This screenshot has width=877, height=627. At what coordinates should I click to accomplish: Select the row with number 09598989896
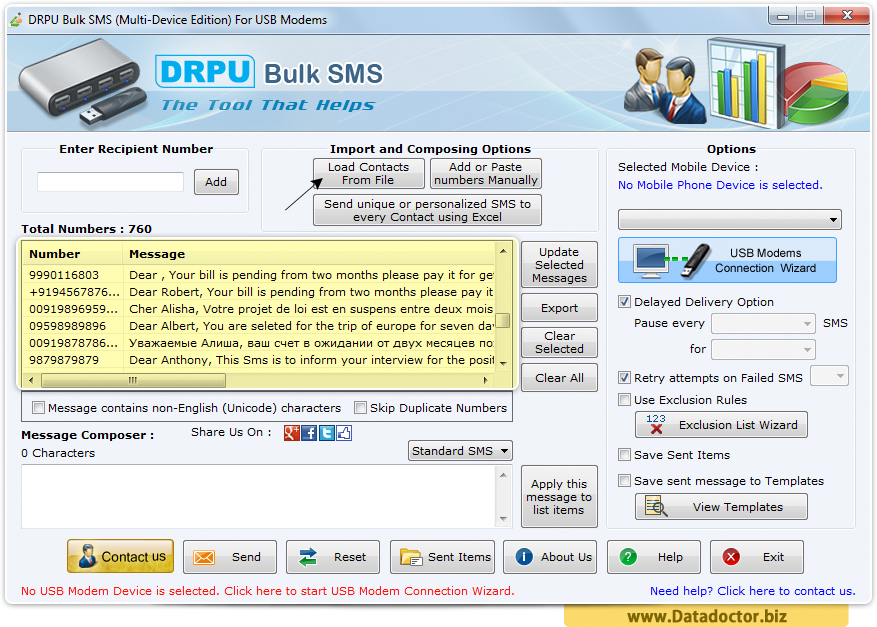259,326
